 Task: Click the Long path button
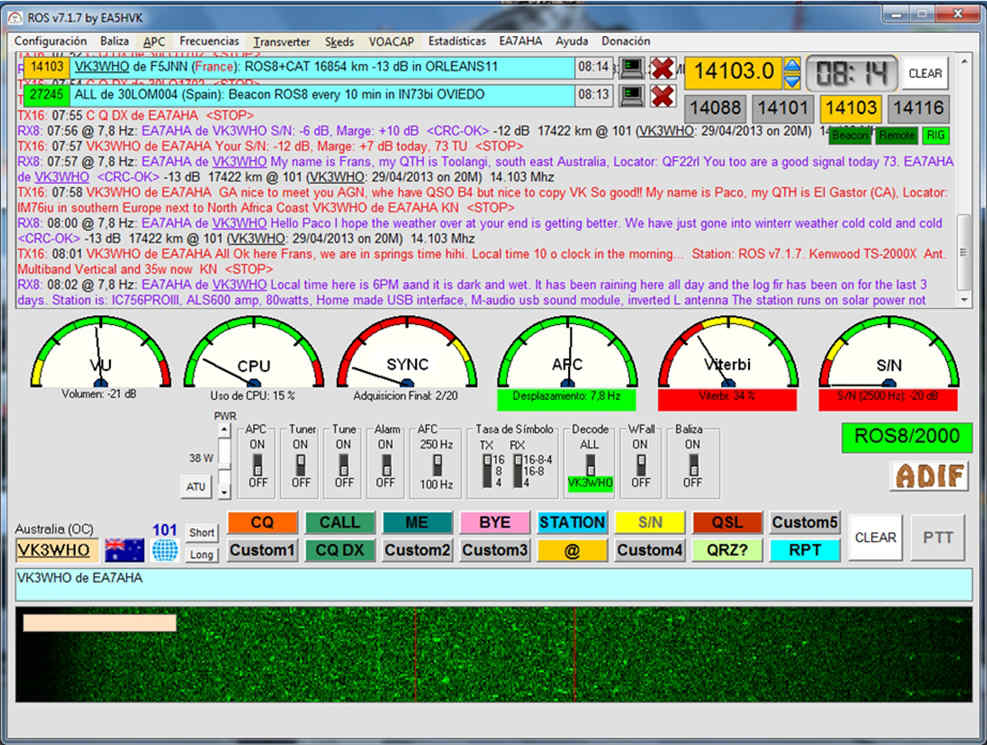coord(201,554)
